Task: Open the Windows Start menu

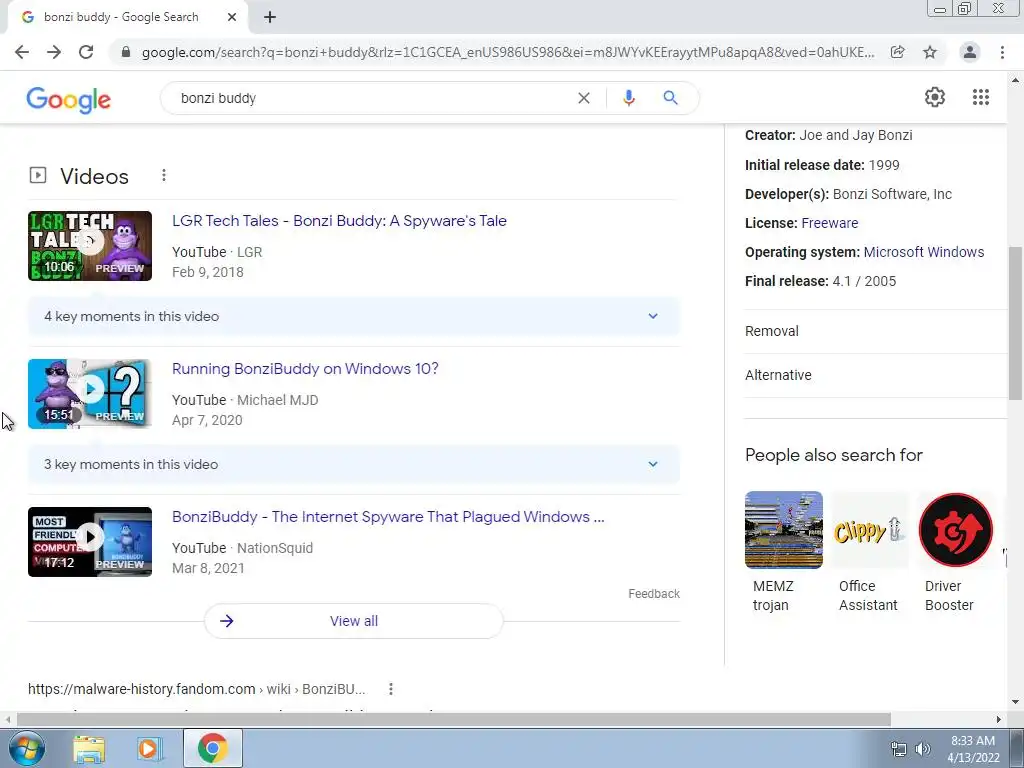Action: tap(25, 748)
